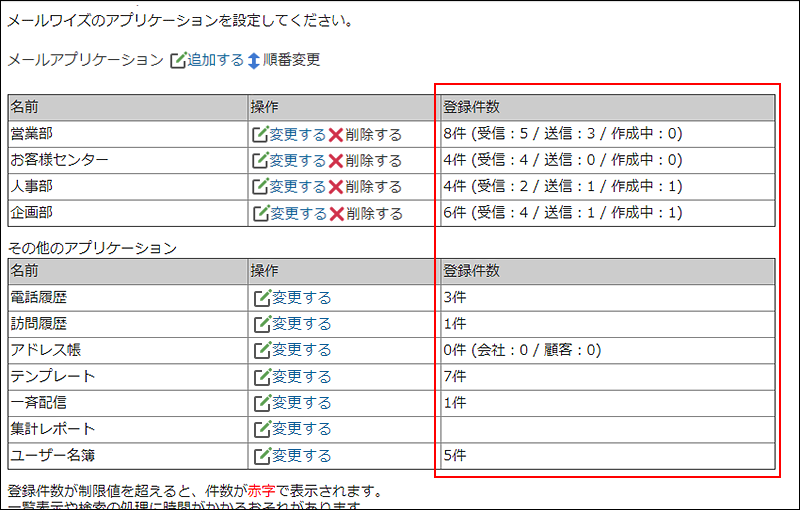The image size is (800, 510).
Task: Click the edit icon in 営業部 row
Action: [x=260, y=135]
